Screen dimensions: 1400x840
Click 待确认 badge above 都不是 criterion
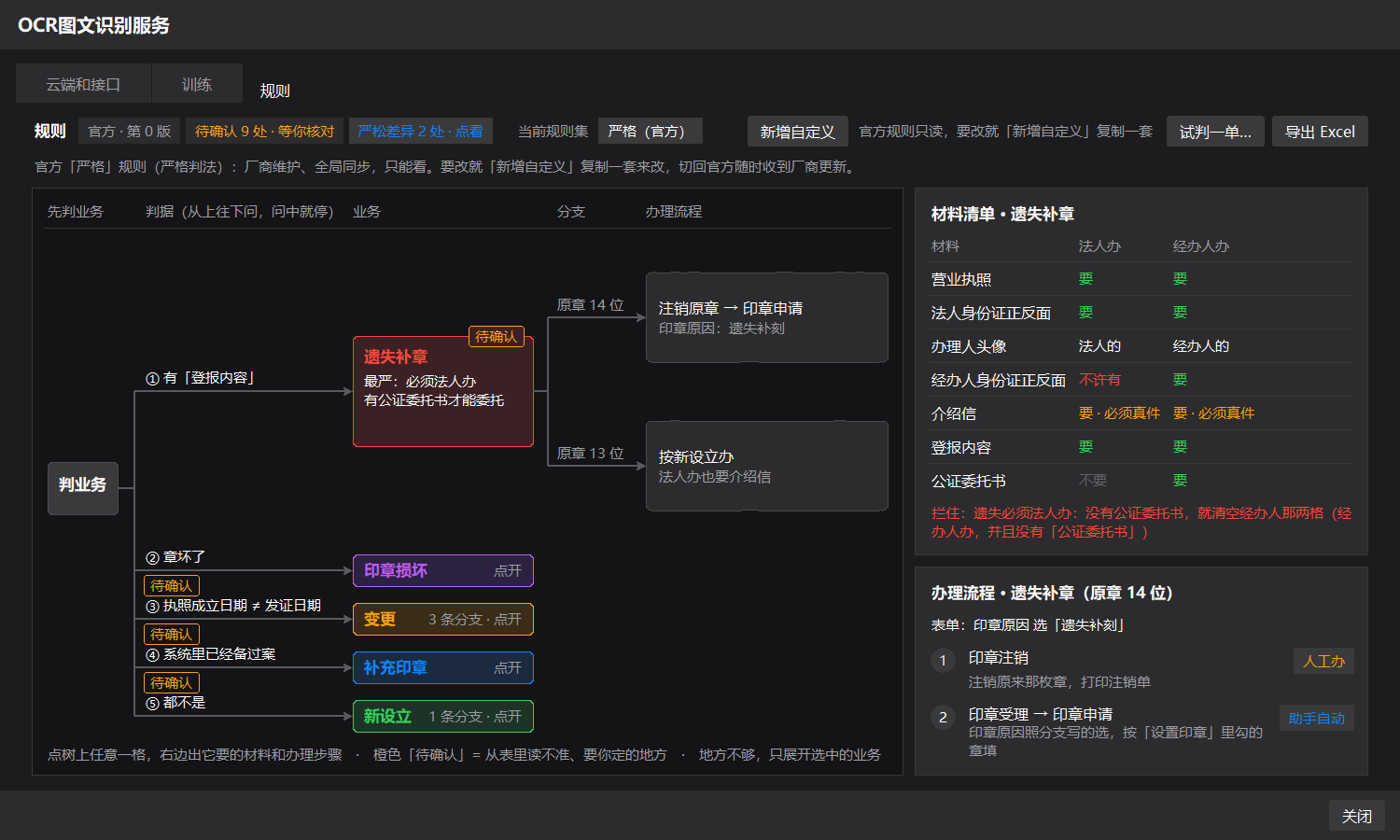(x=172, y=682)
